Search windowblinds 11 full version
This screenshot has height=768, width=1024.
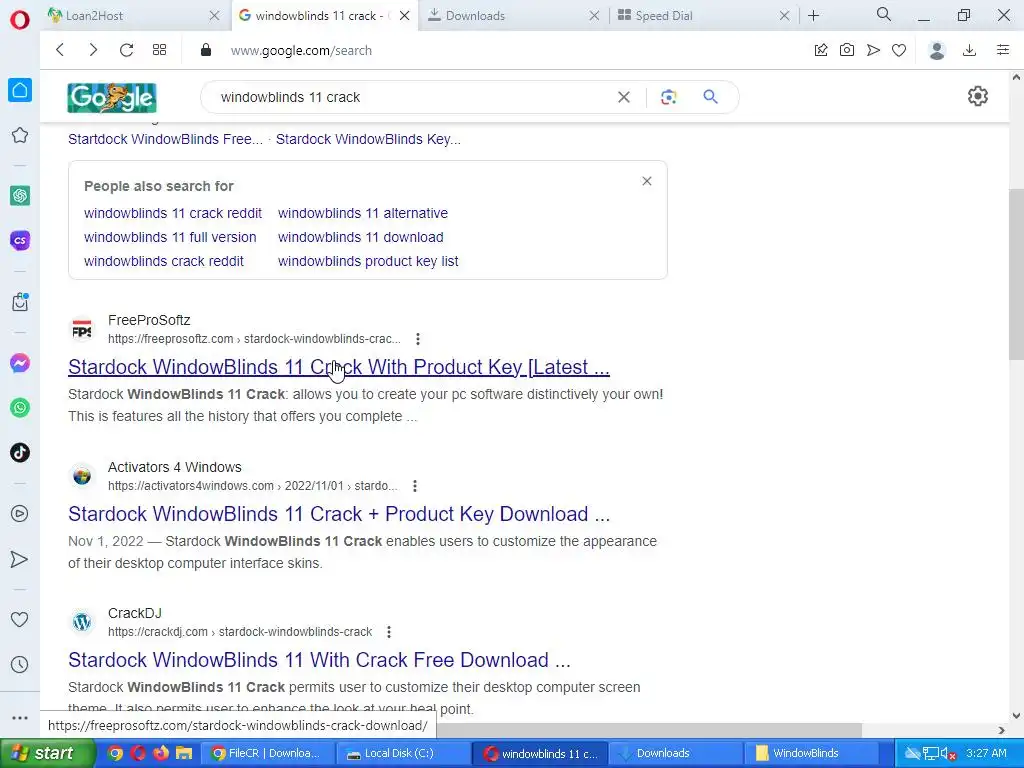tap(170, 237)
